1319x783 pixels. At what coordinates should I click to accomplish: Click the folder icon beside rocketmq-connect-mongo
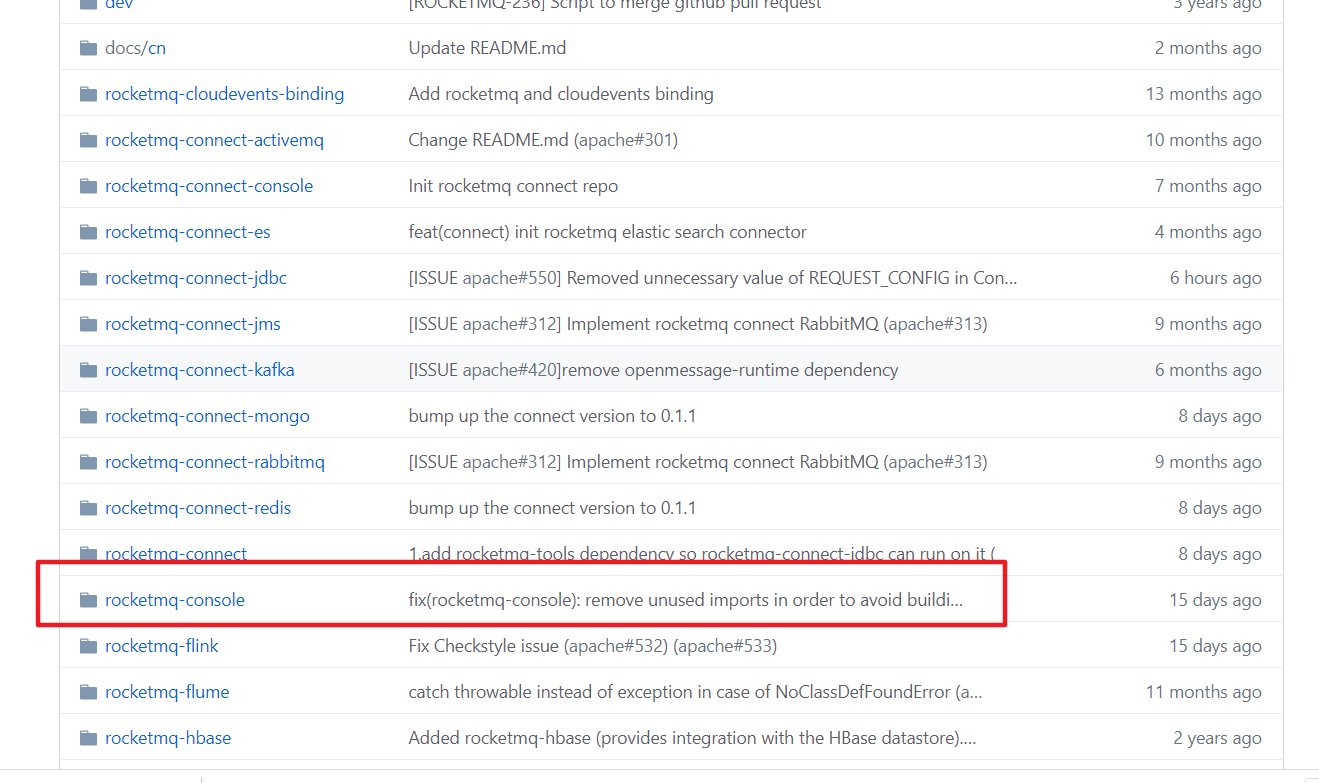tap(88, 415)
